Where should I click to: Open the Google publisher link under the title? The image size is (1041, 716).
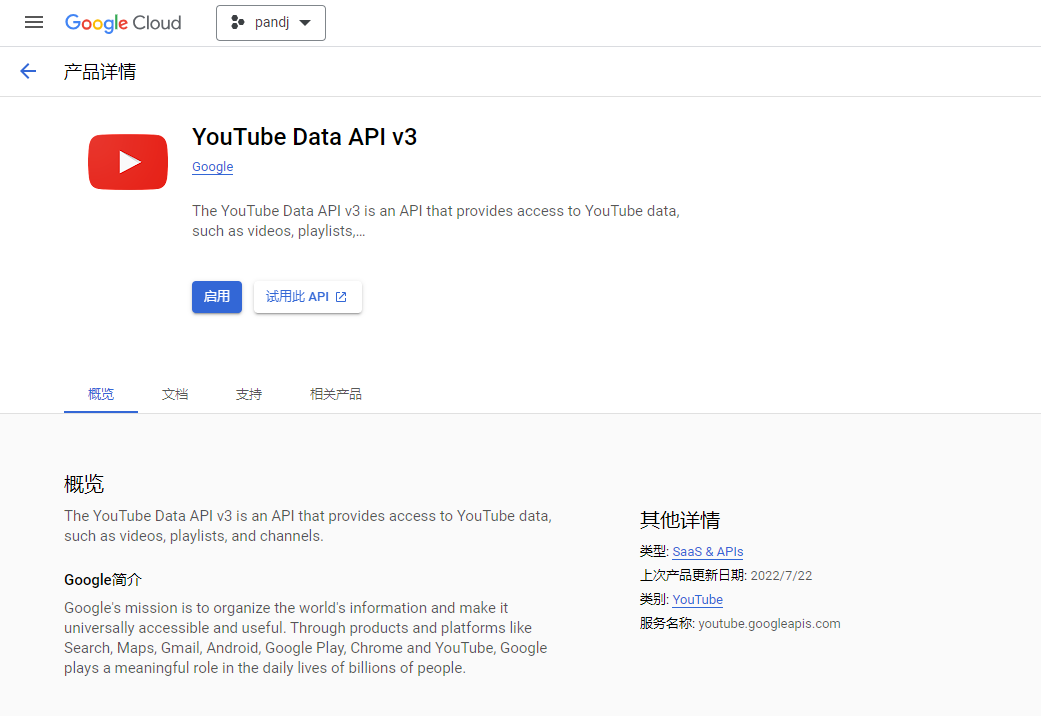pyautogui.click(x=212, y=167)
